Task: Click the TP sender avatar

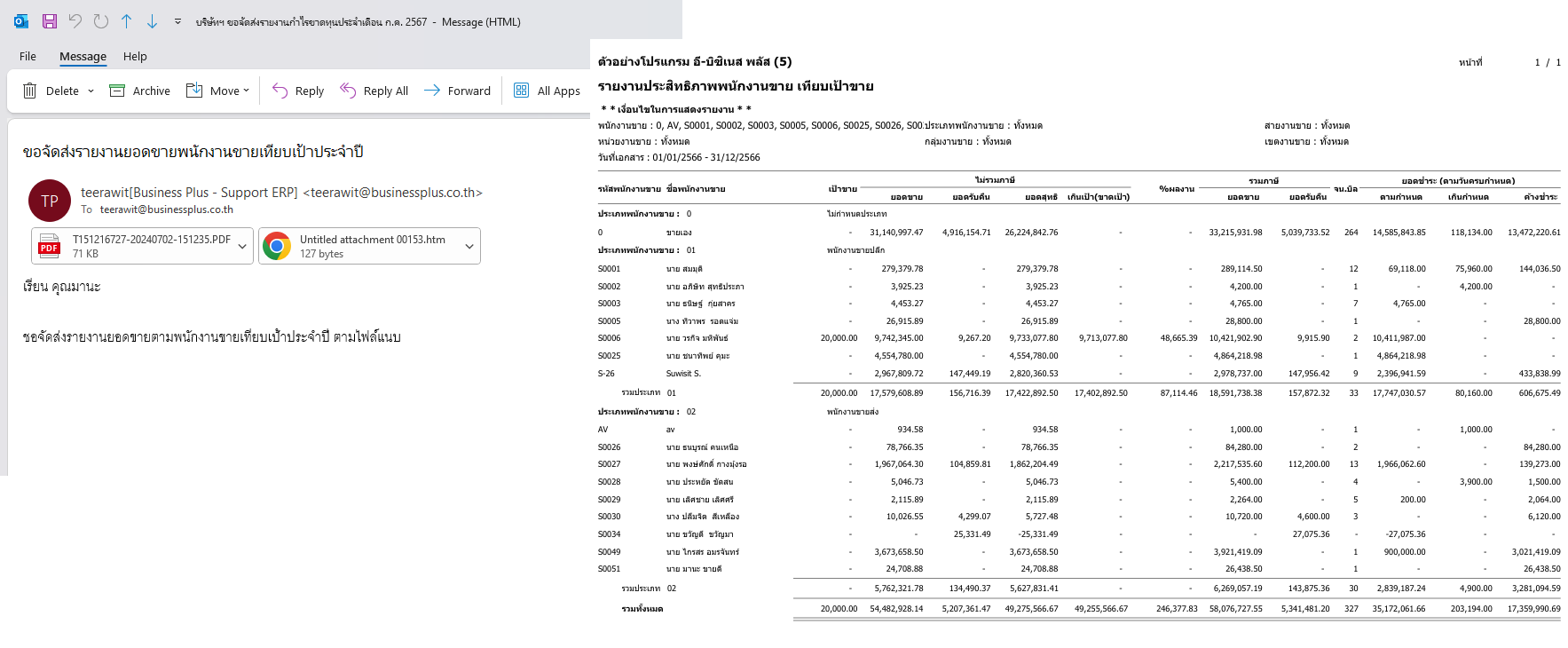Action: click(50, 201)
